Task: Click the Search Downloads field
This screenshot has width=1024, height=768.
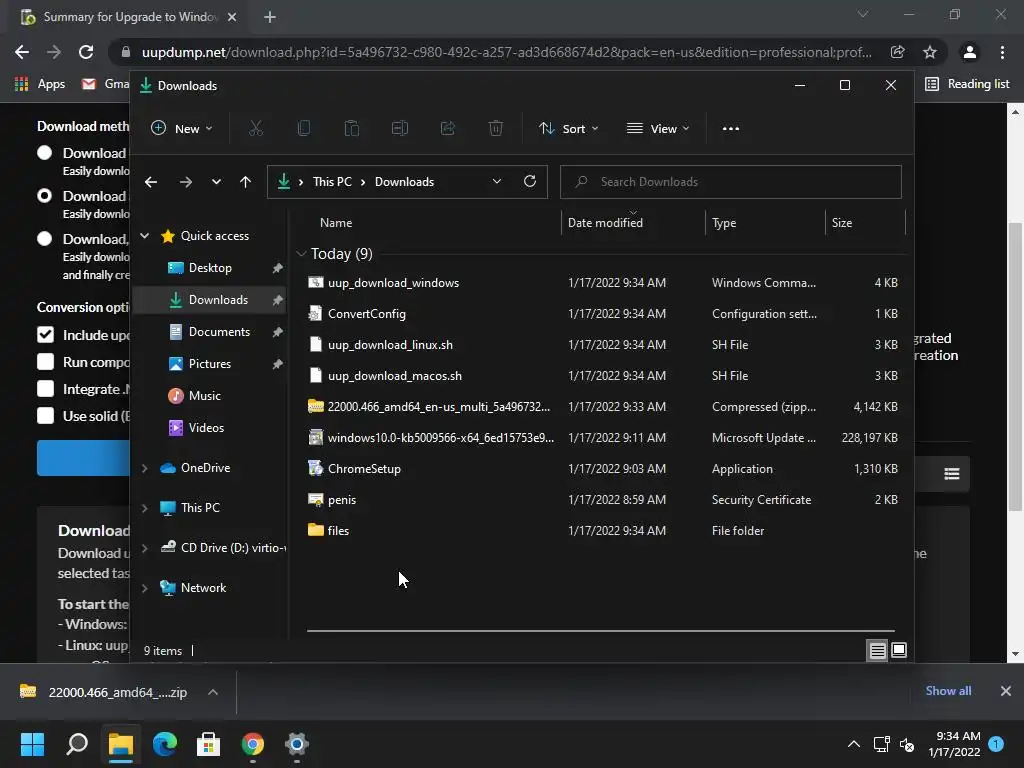Action: click(x=731, y=182)
